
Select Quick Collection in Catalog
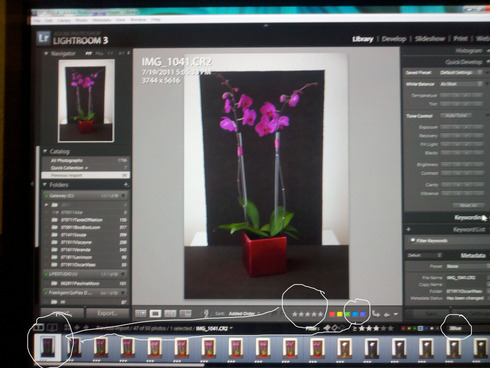[85, 168]
